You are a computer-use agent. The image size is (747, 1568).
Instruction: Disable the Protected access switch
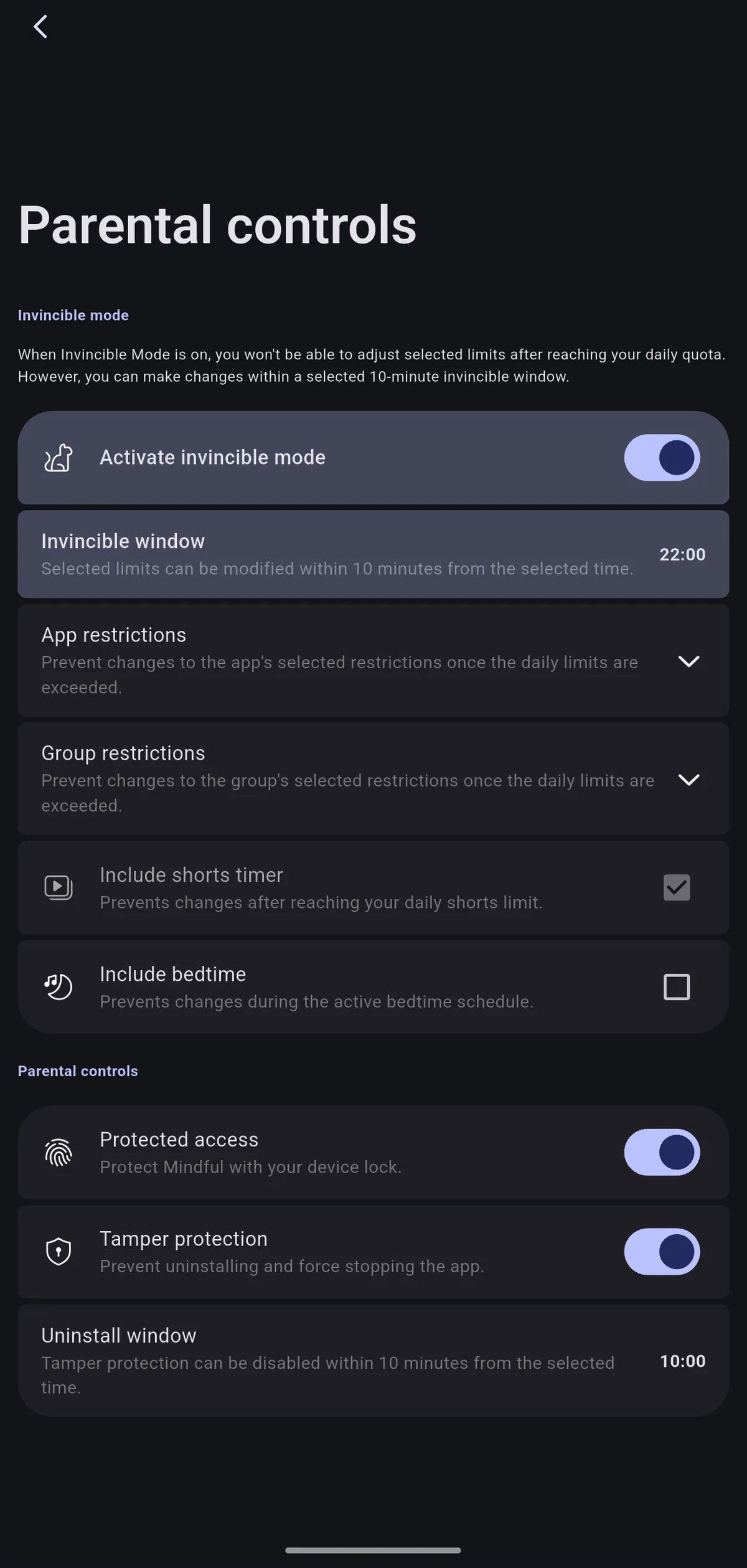pos(662,1153)
